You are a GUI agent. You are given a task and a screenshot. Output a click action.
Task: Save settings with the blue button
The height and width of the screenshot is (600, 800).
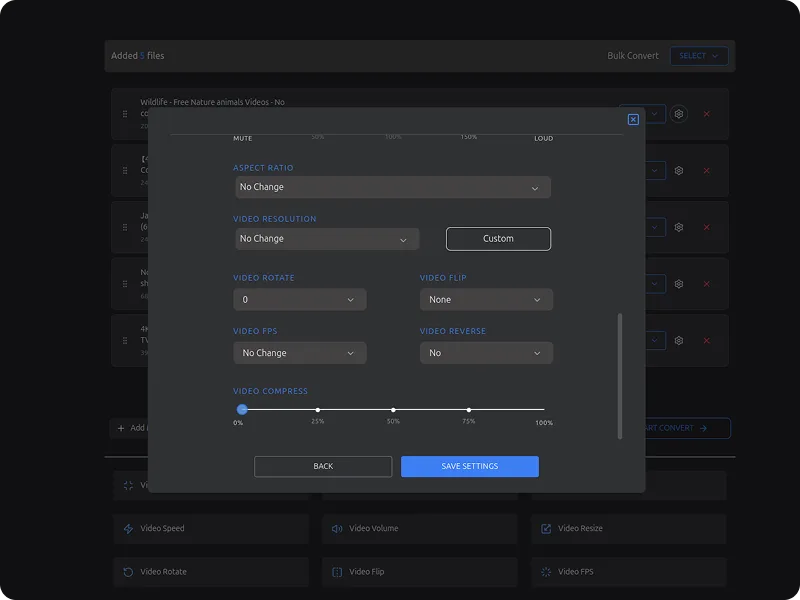click(469, 466)
